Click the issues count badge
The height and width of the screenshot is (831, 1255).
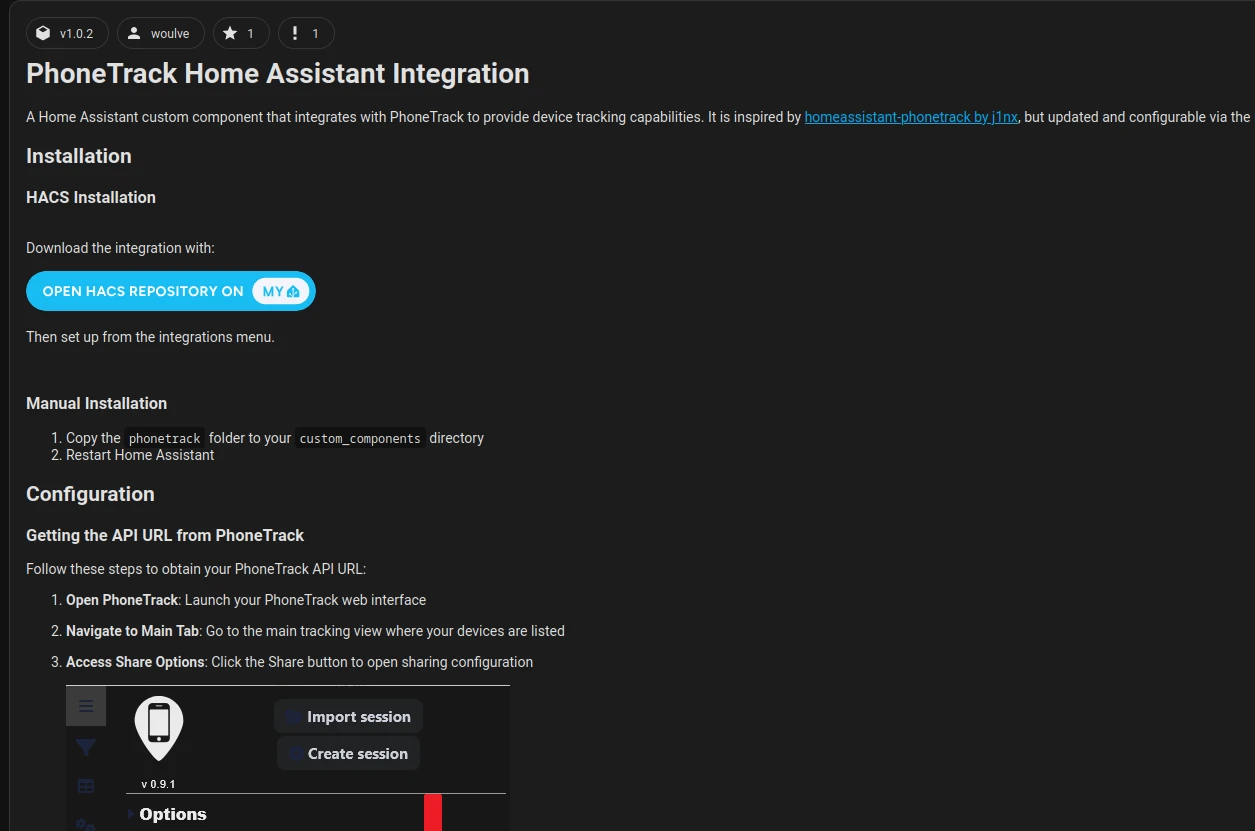(x=306, y=33)
